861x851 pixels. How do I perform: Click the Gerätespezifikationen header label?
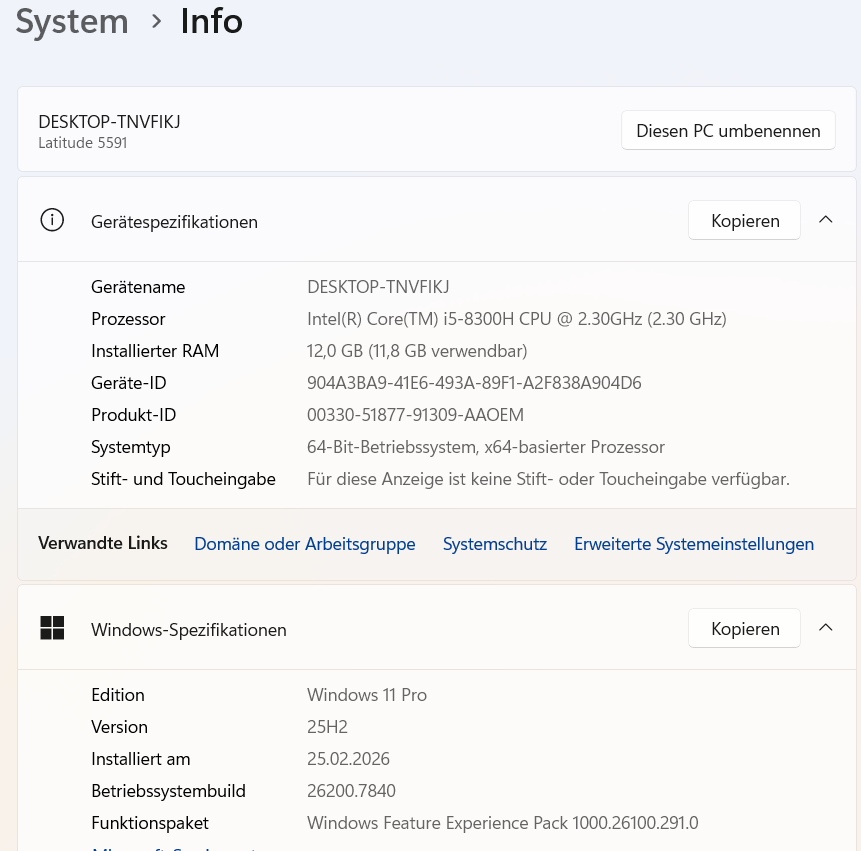click(174, 222)
